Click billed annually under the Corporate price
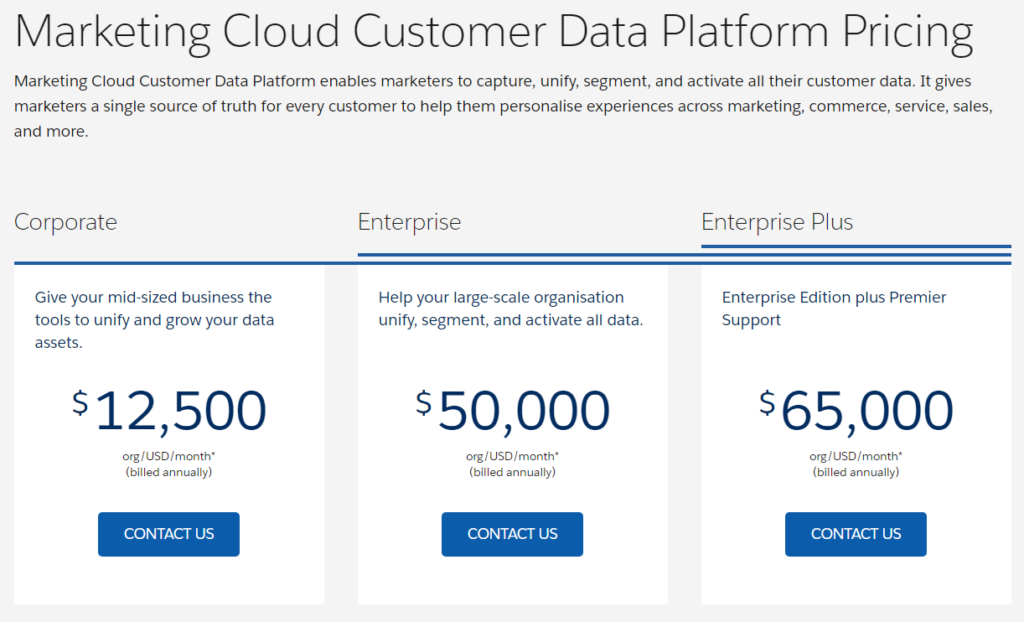 point(167,472)
